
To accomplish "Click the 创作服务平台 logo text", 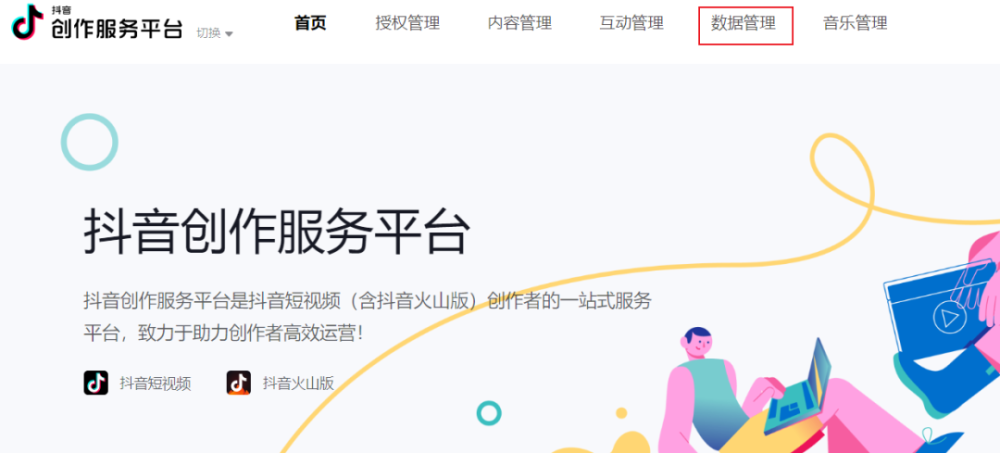I will [x=117, y=29].
